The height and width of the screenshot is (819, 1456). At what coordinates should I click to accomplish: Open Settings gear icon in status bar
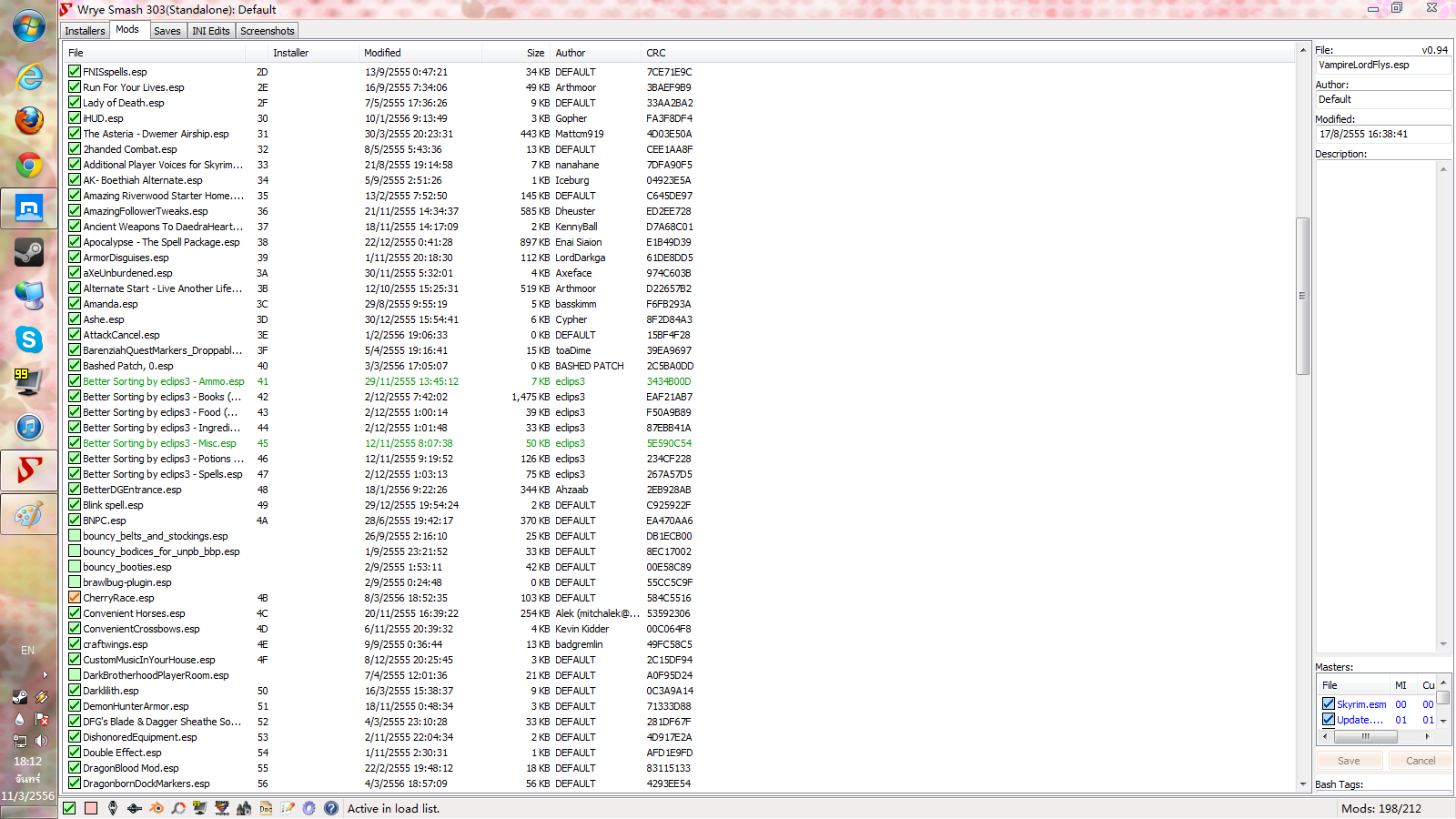click(309, 808)
